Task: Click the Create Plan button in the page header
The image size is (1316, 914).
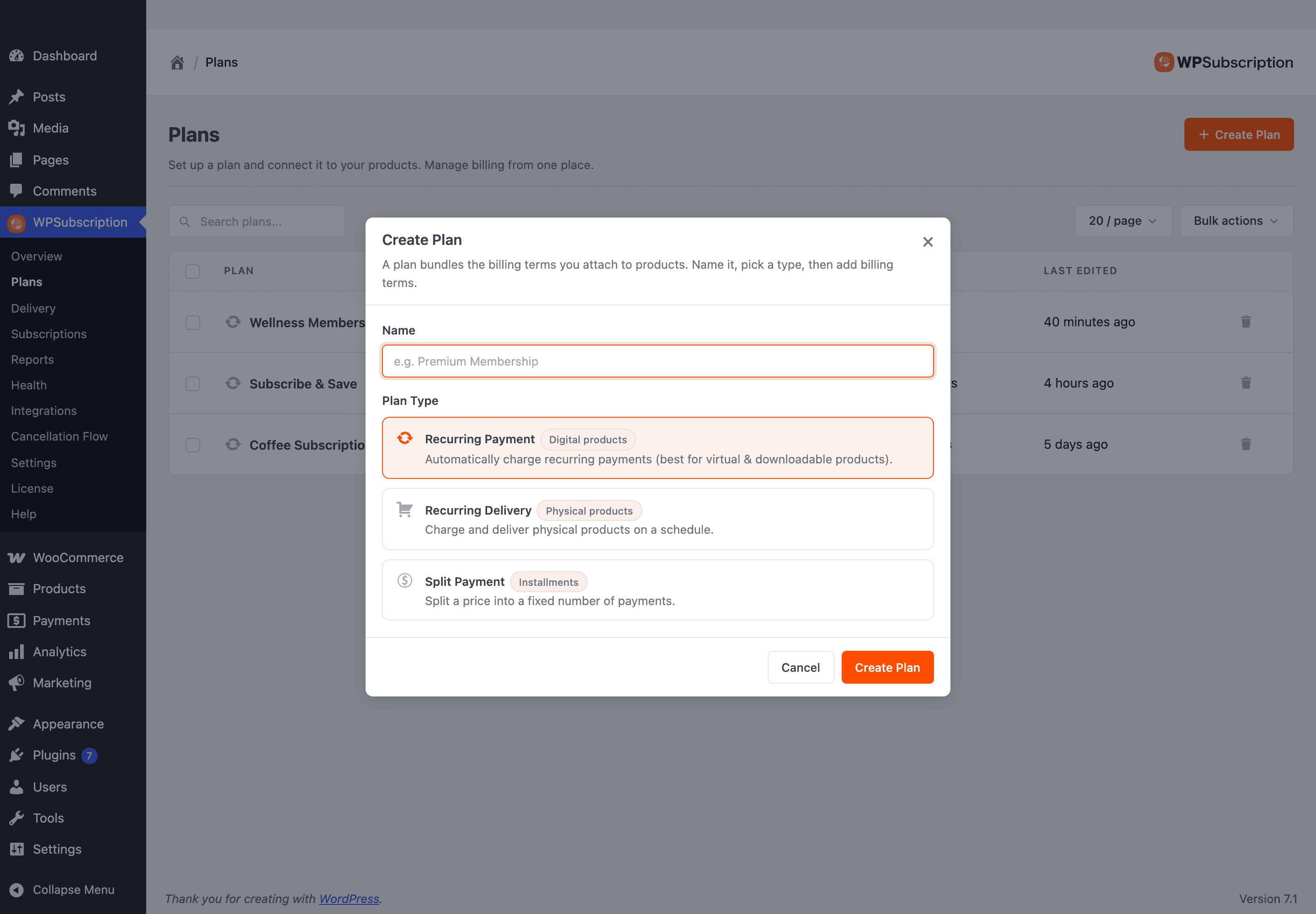Action: tap(1238, 134)
